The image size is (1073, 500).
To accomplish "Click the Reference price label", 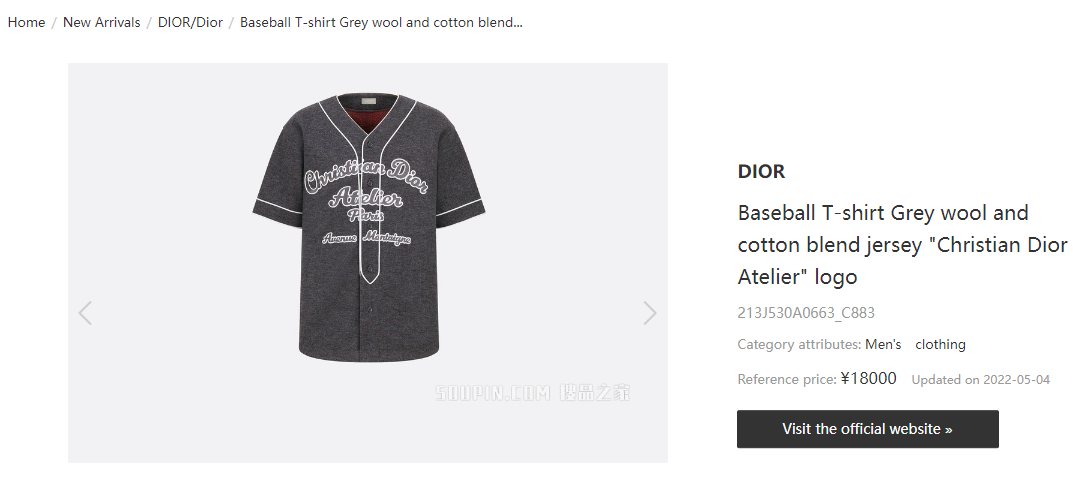I will coord(787,379).
